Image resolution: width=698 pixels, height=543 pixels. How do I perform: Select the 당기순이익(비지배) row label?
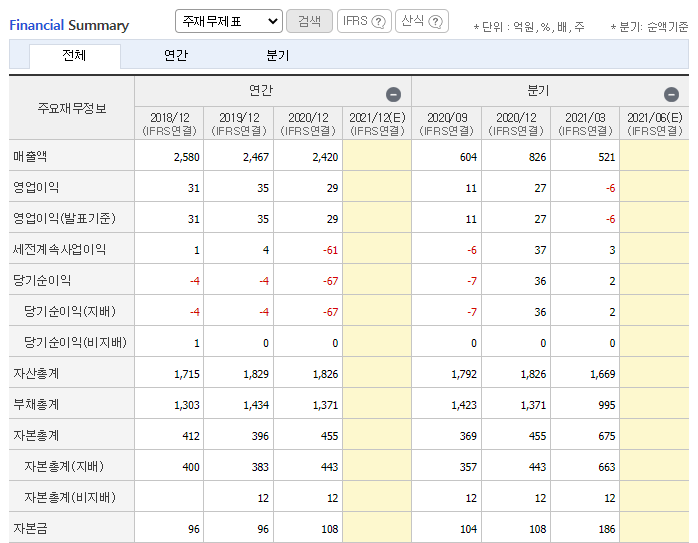(x=75, y=342)
